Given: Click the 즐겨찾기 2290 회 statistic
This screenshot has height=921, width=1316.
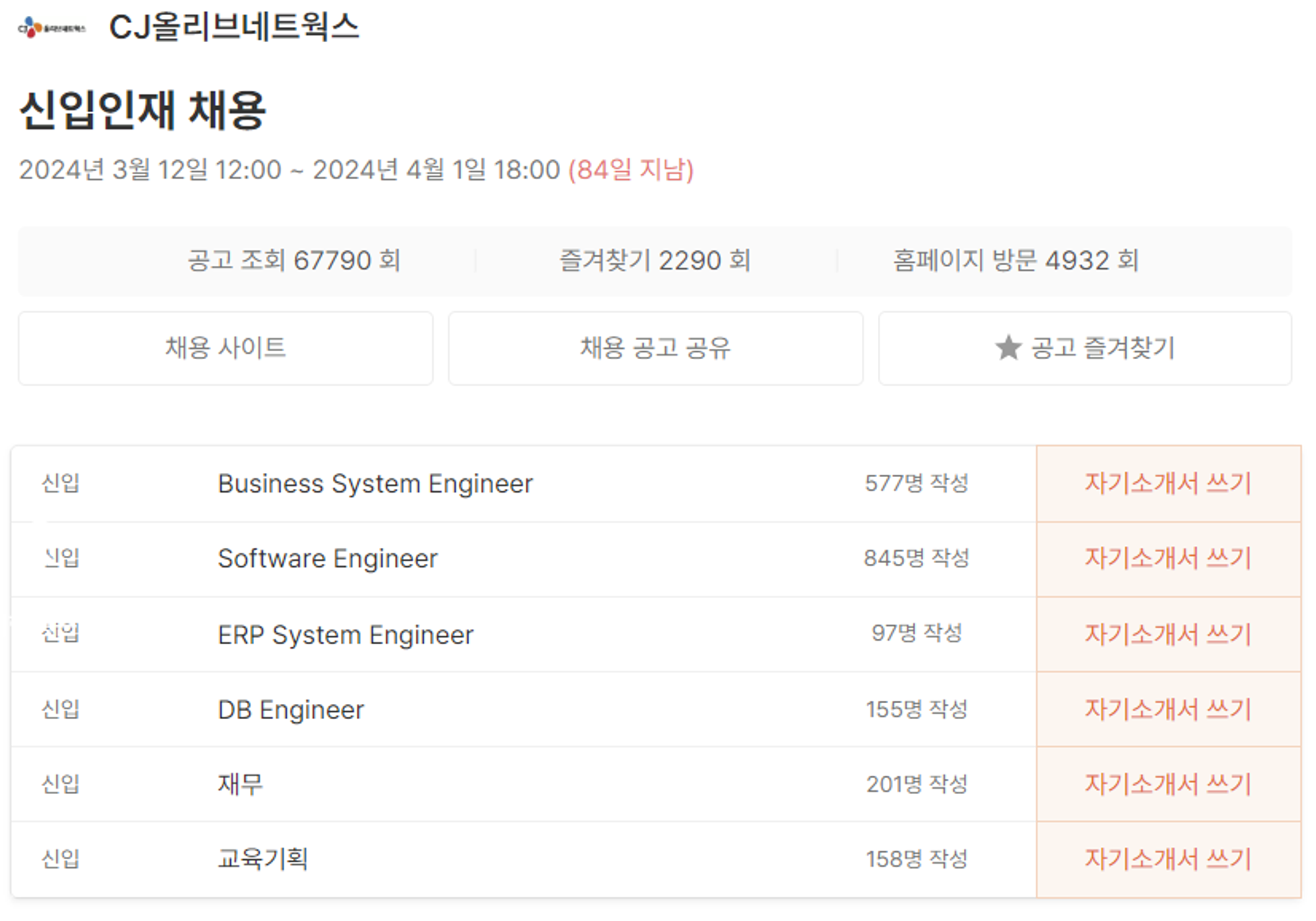Looking at the screenshot, I should 655,261.
